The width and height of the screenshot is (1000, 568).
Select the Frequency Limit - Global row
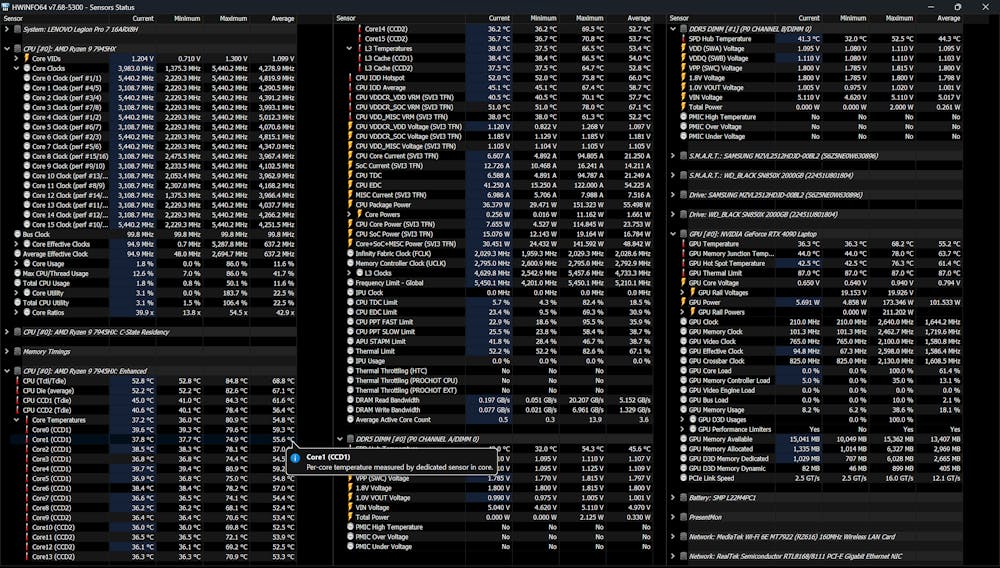(494, 283)
